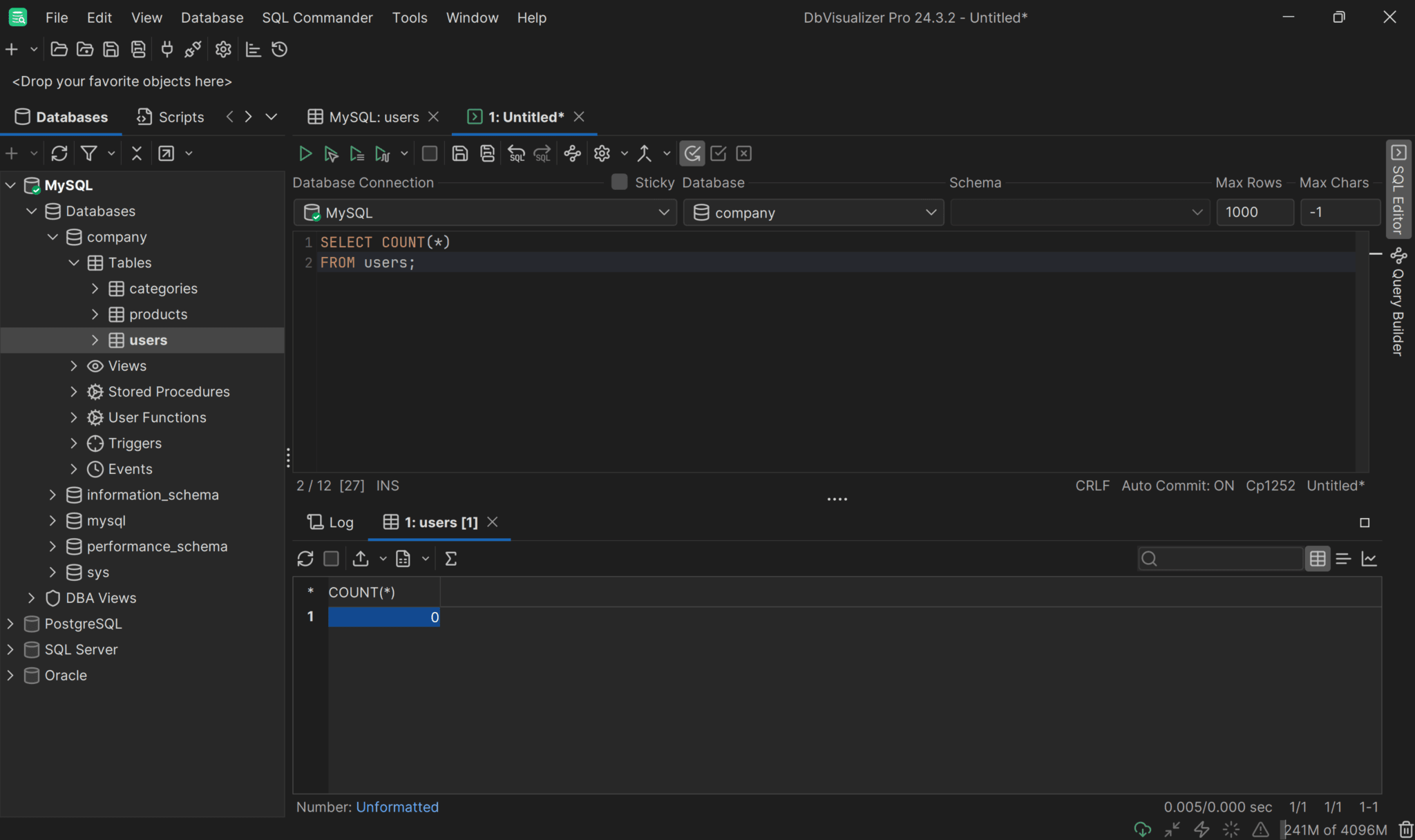Click the Sigma aggregation icon in results
1415x840 pixels.
(450, 559)
